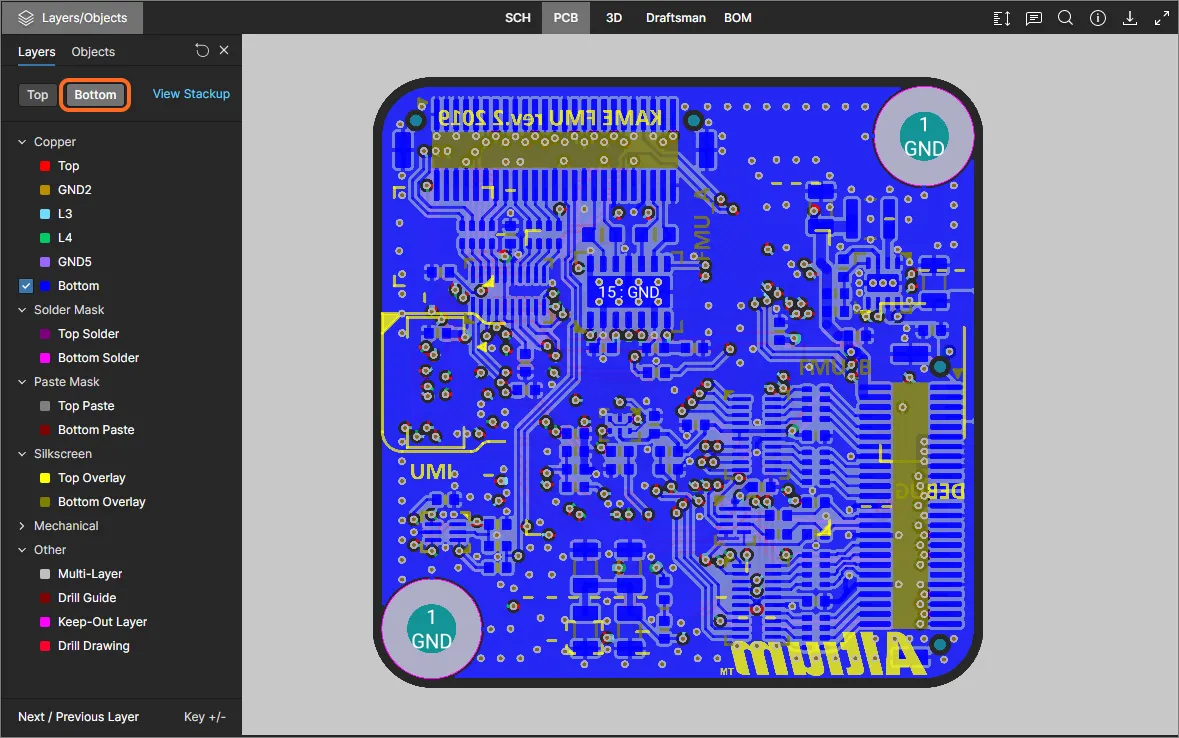Click the cyan L3 layer swatch
This screenshot has height=738, width=1179.
click(45, 214)
